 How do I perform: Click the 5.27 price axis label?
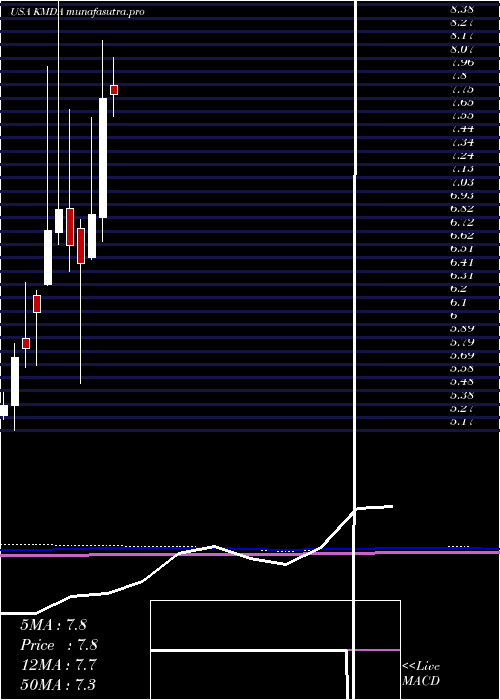[x=462, y=408]
